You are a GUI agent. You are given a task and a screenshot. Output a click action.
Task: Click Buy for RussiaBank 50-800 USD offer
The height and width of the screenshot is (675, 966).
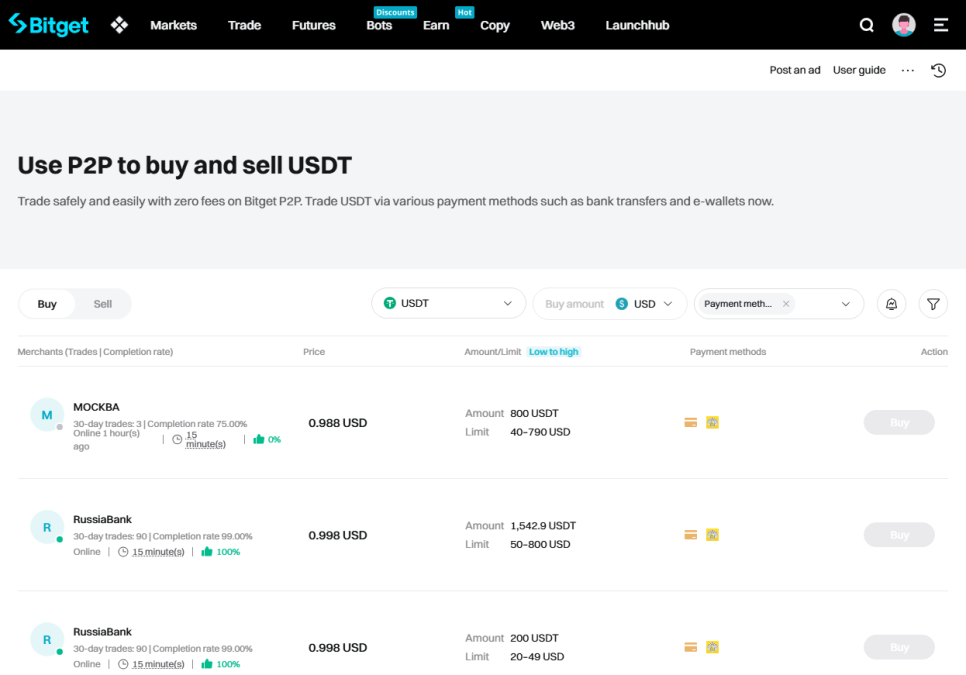click(899, 535)
